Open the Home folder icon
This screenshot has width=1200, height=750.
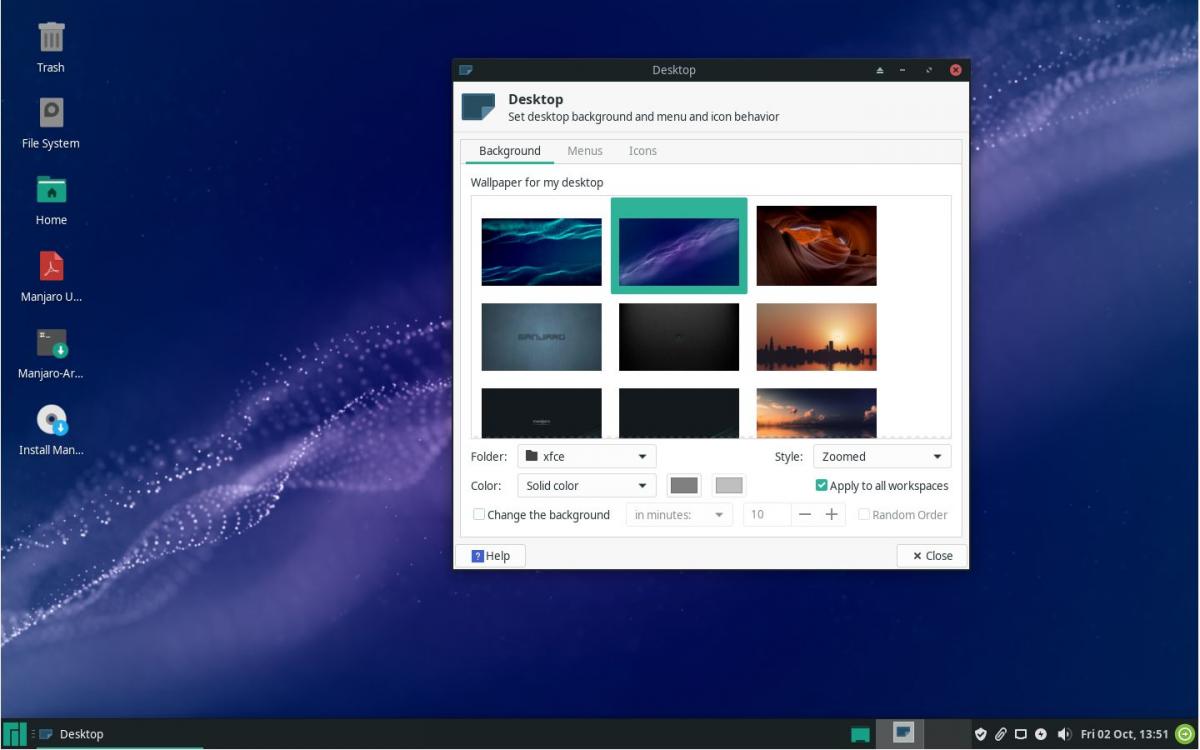(x=51, y=190)
